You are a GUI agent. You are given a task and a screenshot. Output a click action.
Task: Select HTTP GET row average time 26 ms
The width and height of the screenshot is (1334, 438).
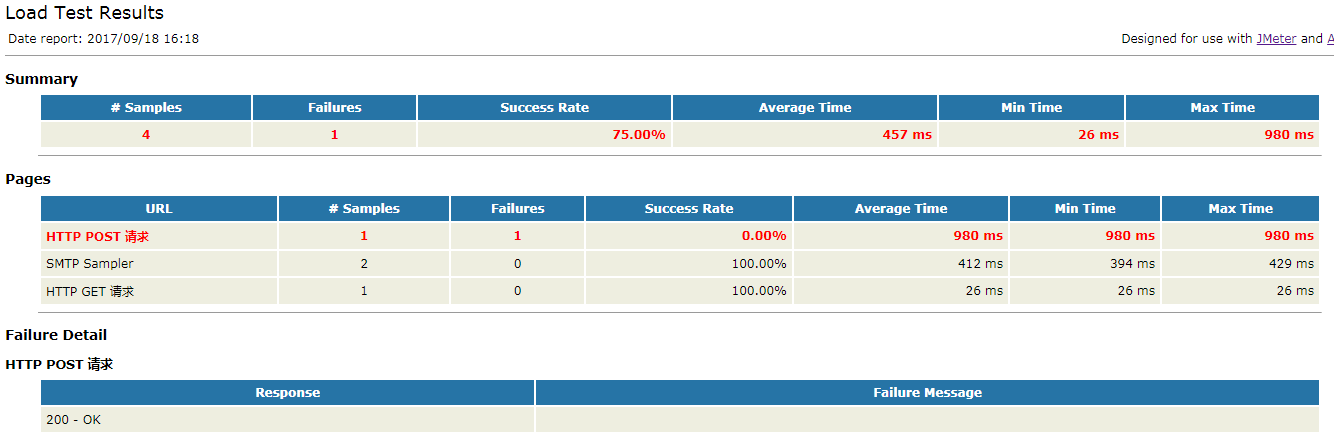(984, 291)
